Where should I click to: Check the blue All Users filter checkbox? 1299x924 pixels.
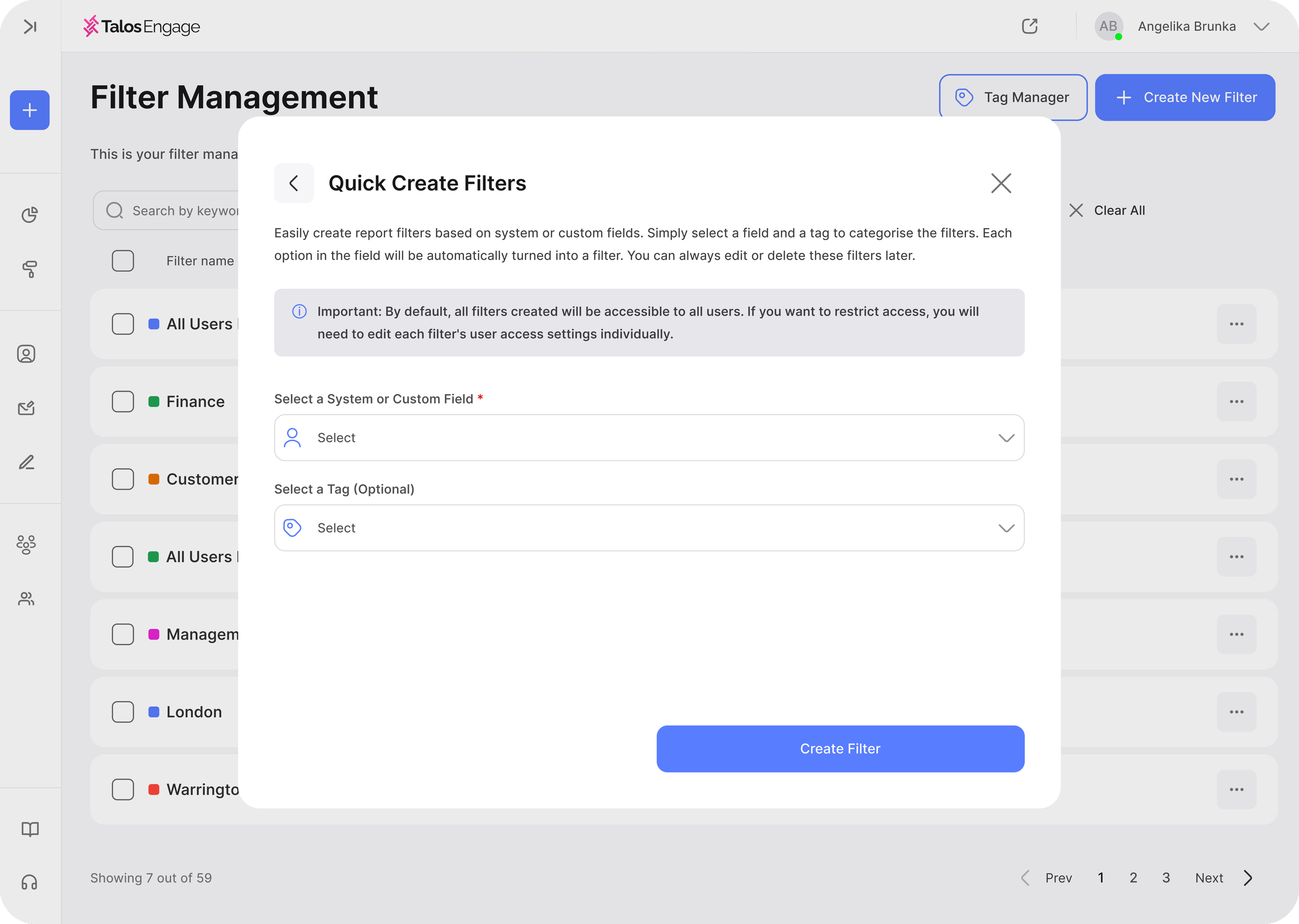[x=123, y=324]
